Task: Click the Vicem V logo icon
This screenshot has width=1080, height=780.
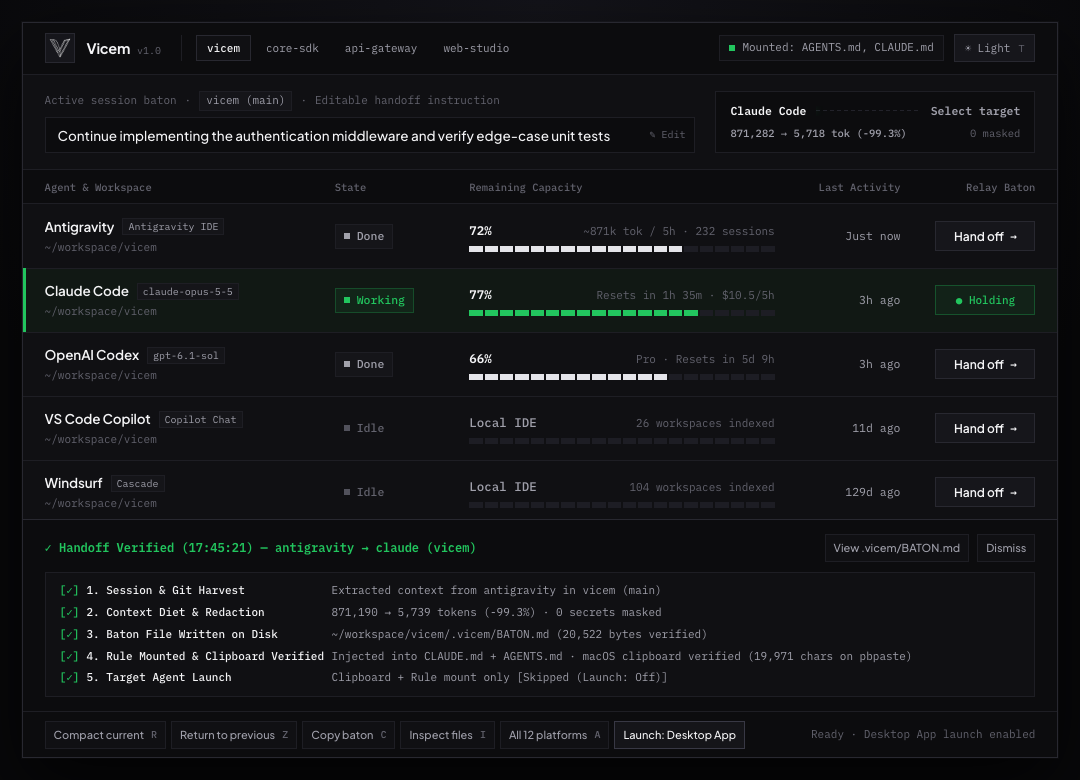Action: (60, 48)
